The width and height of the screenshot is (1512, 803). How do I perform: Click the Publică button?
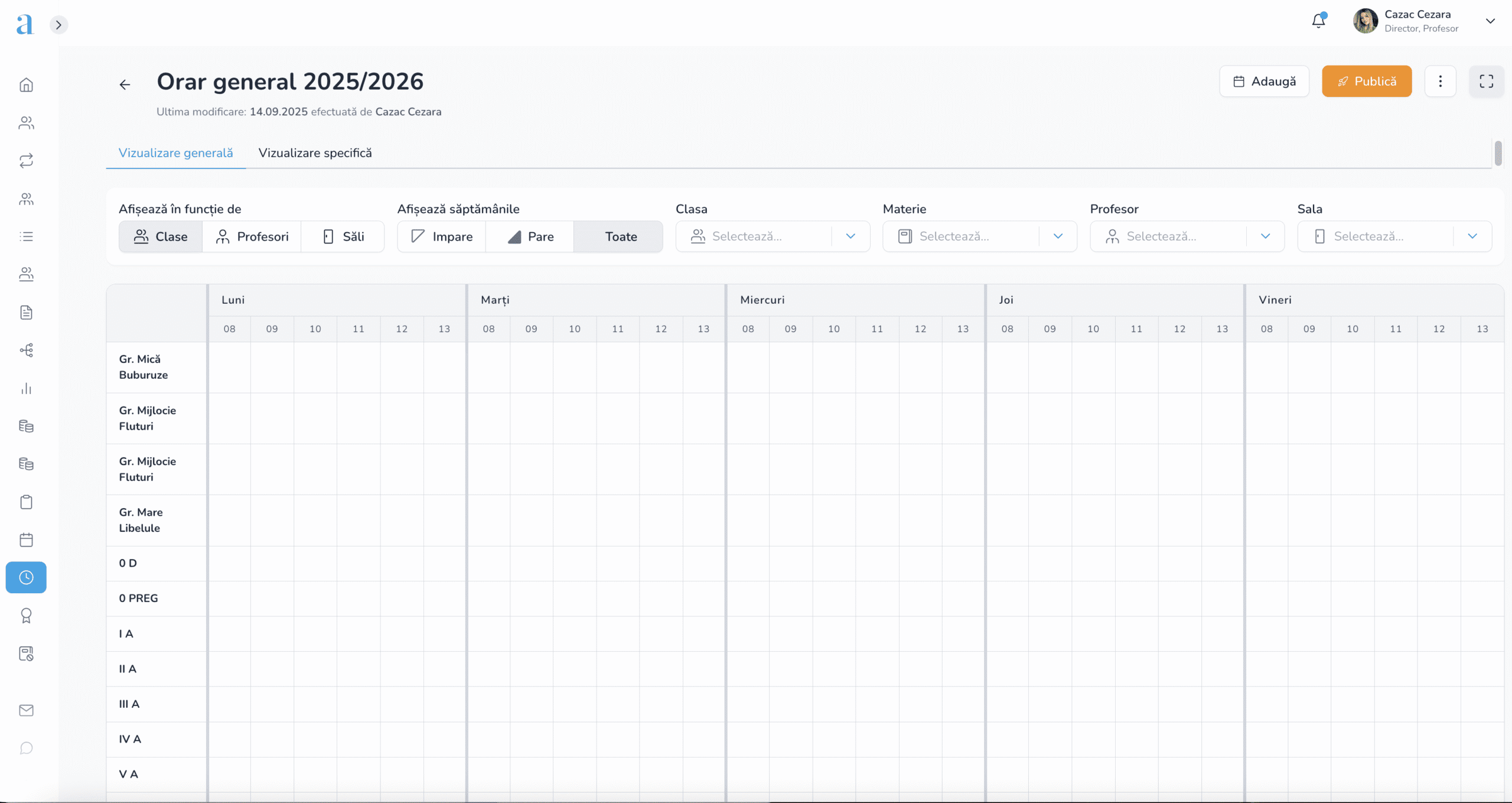[x=1366, y=82]
